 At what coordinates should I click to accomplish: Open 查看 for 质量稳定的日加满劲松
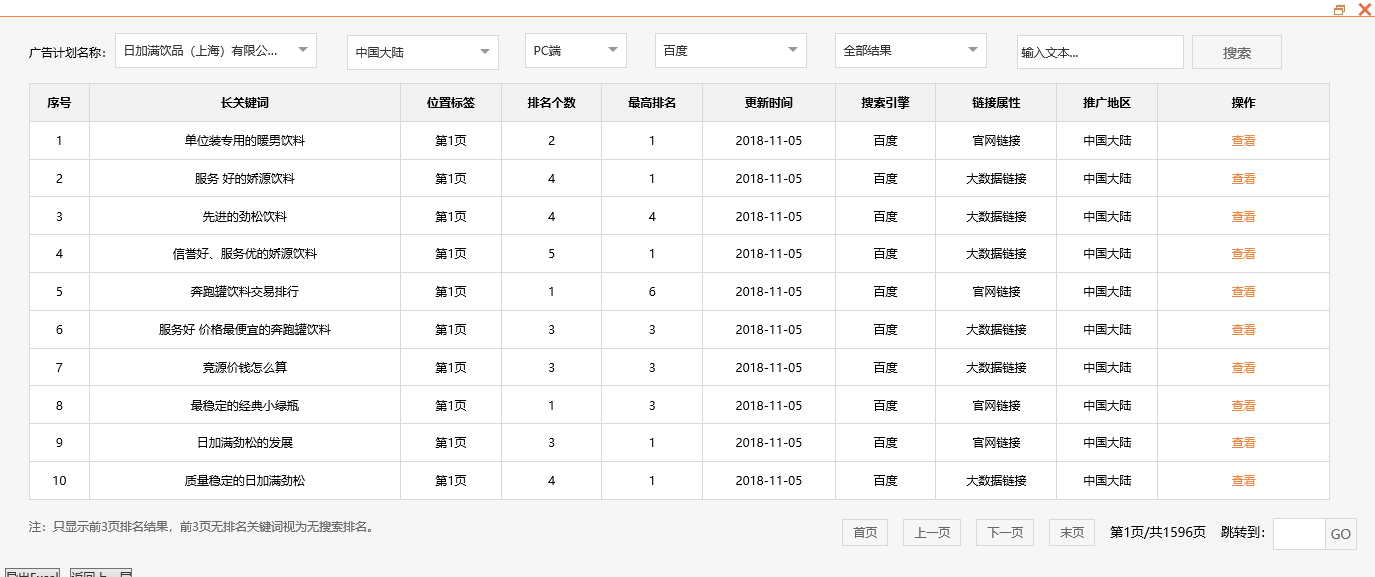[x=1243, y=480]
